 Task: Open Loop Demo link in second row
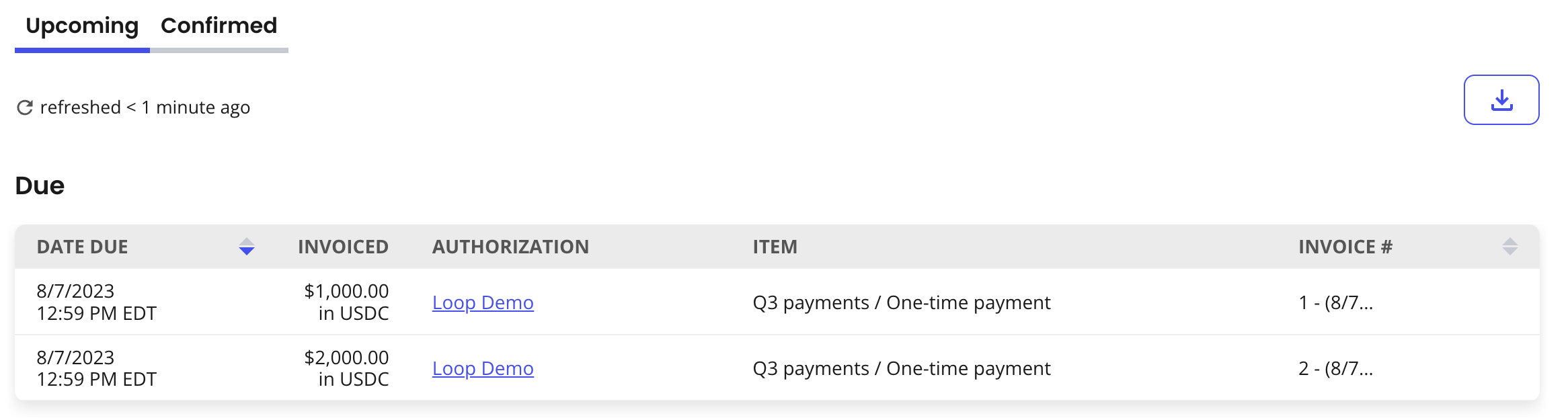pyautogui.click(x=483, y=369)
